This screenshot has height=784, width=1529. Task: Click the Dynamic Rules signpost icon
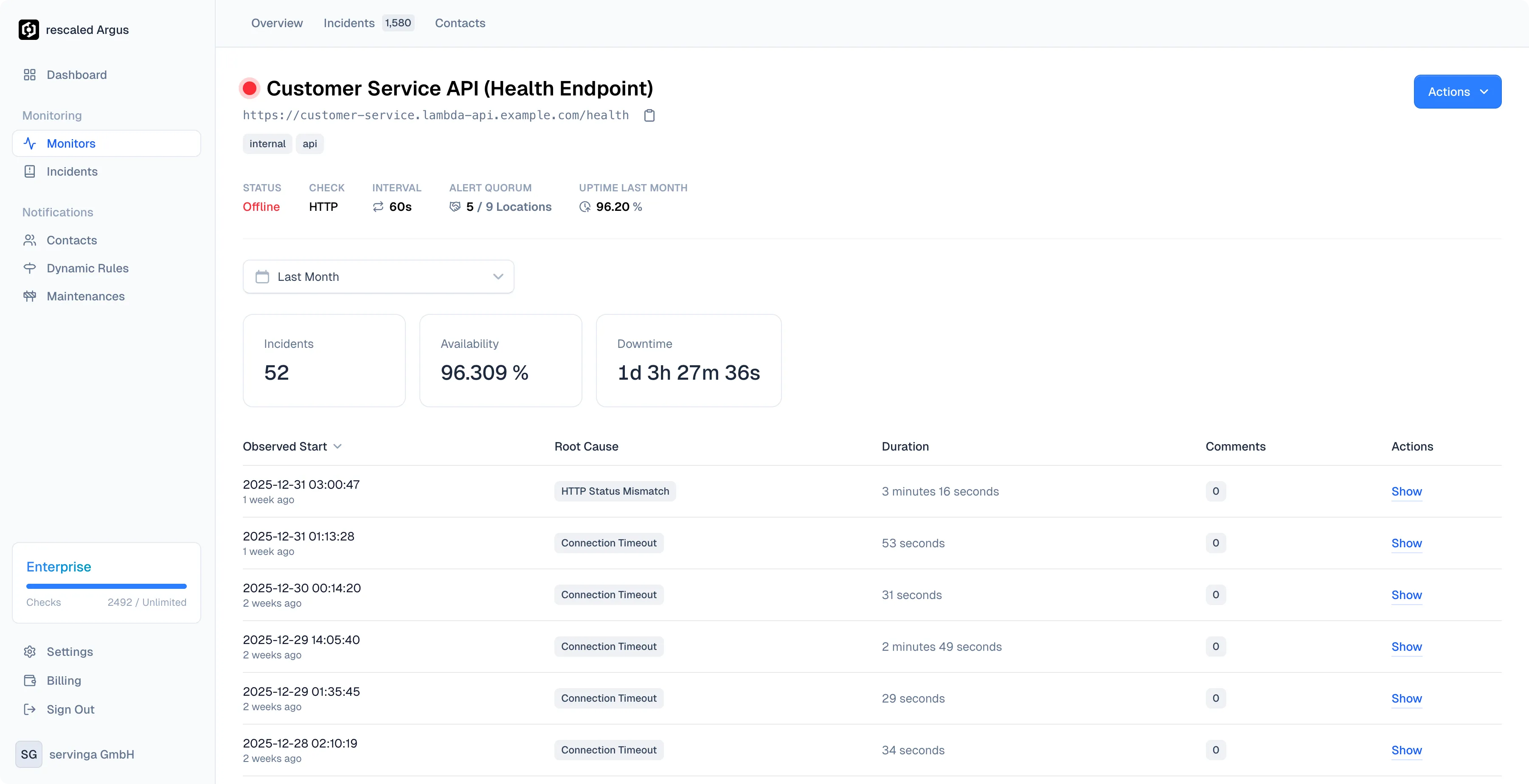click(30, 268)
